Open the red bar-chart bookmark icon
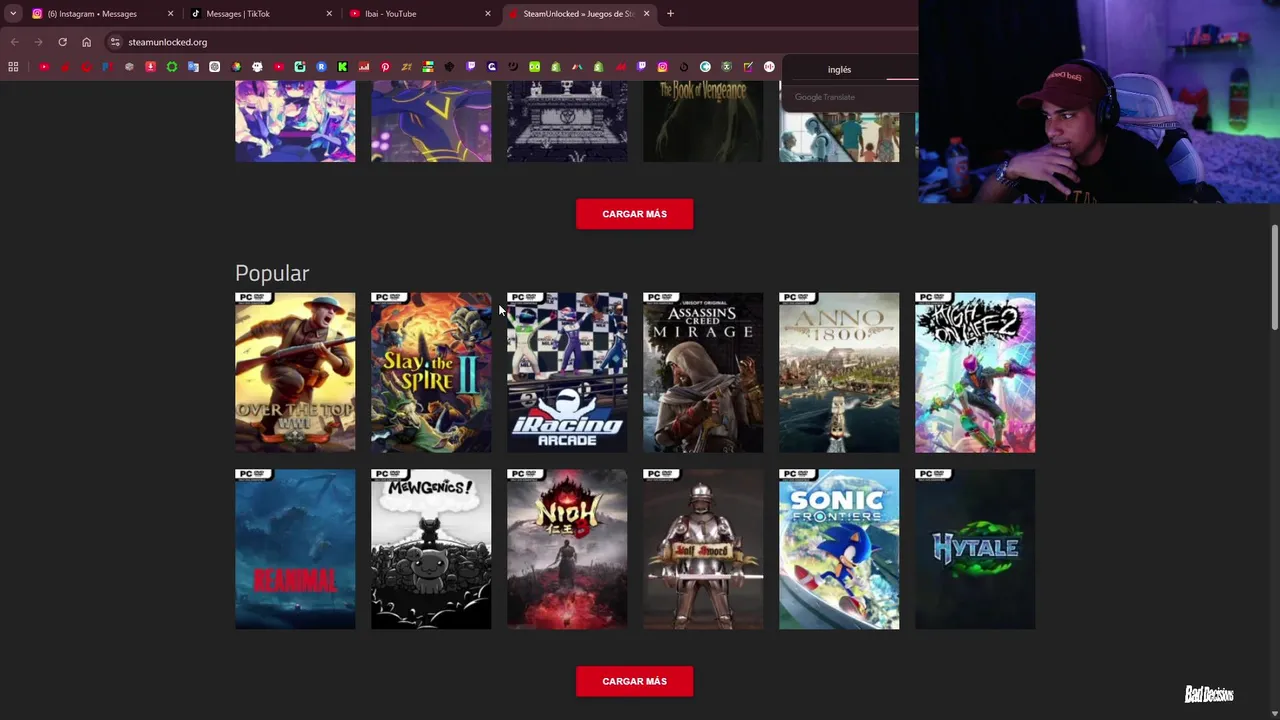This screenshot has width=1280, height=720. coord(364,67)
